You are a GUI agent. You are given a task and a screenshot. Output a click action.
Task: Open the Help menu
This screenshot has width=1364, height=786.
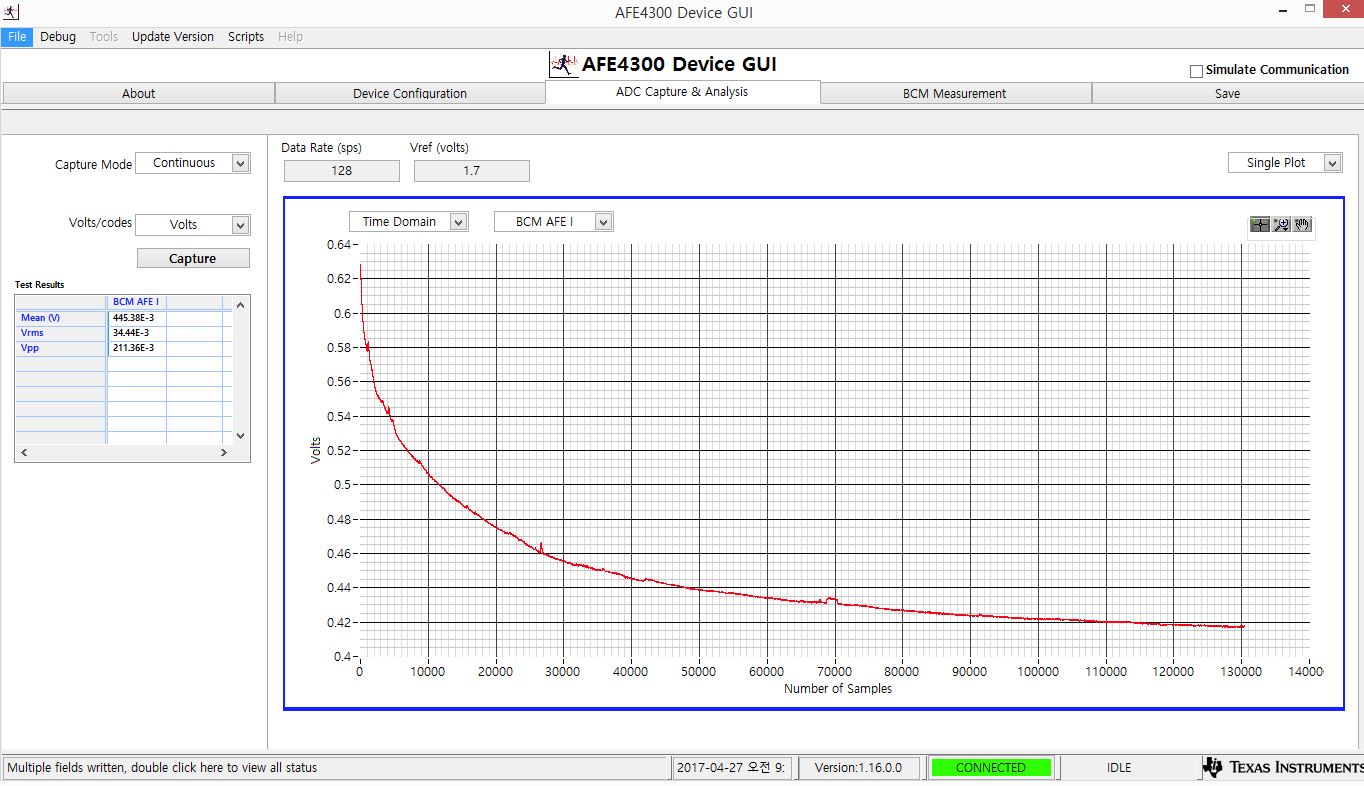coord(290,37)
